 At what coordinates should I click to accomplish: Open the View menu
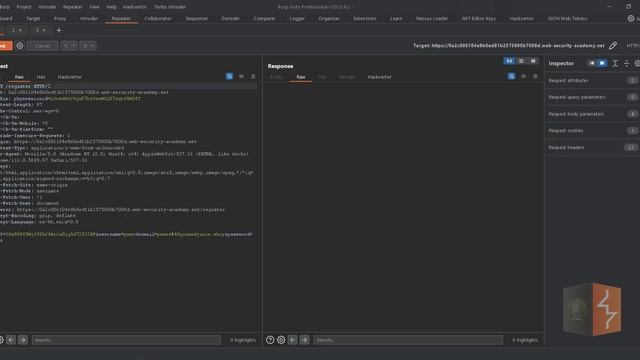pos(94,7)
